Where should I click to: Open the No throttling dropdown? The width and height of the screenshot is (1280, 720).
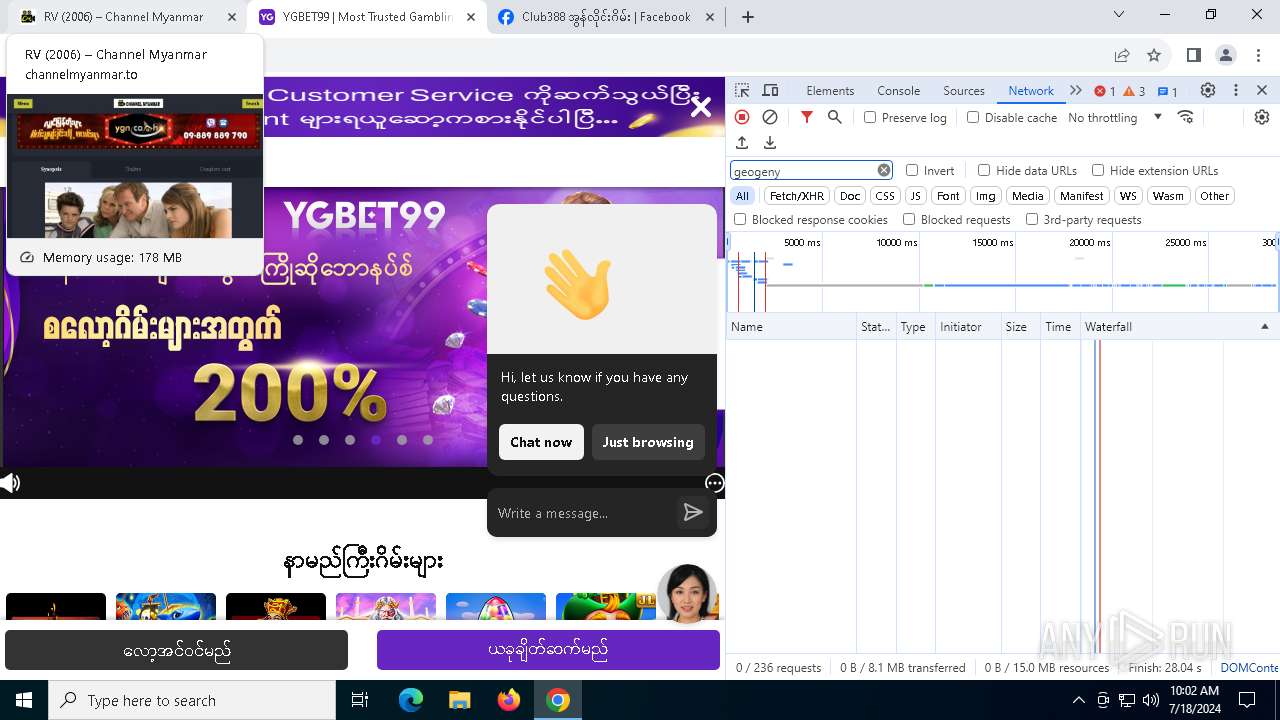click(x=1115, y=117)
